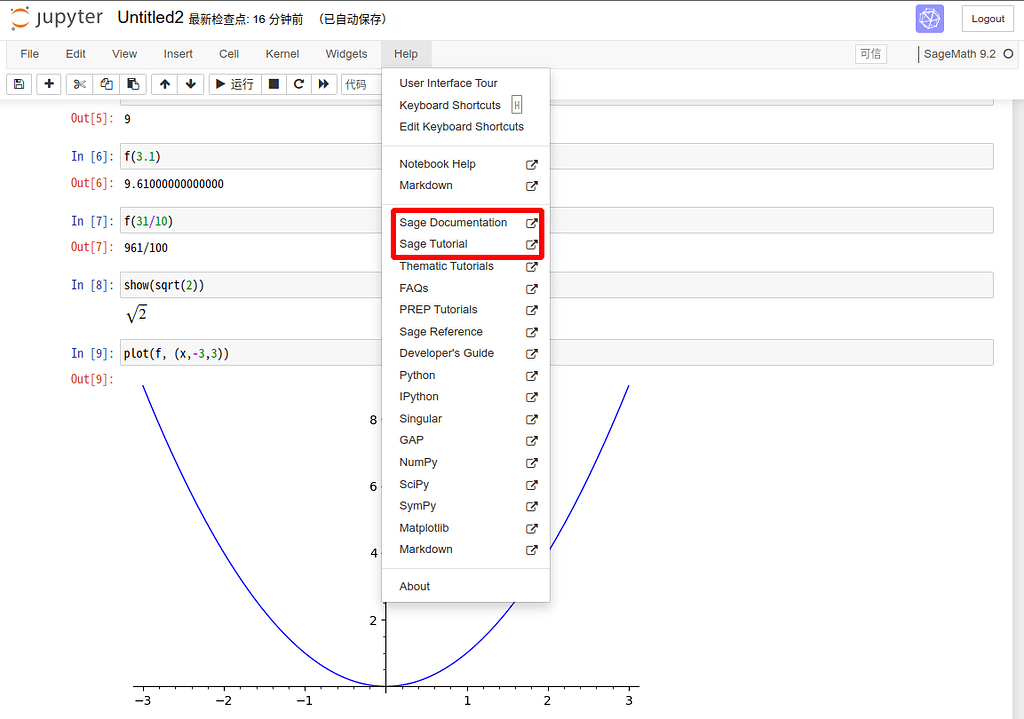Screen dimensions: 1024x719
Task: Open the Cell menu
Action: [229, 54]
